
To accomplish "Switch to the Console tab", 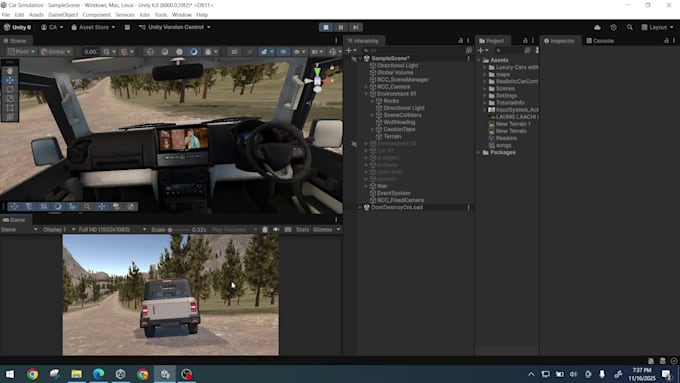I will pos(600,41).
